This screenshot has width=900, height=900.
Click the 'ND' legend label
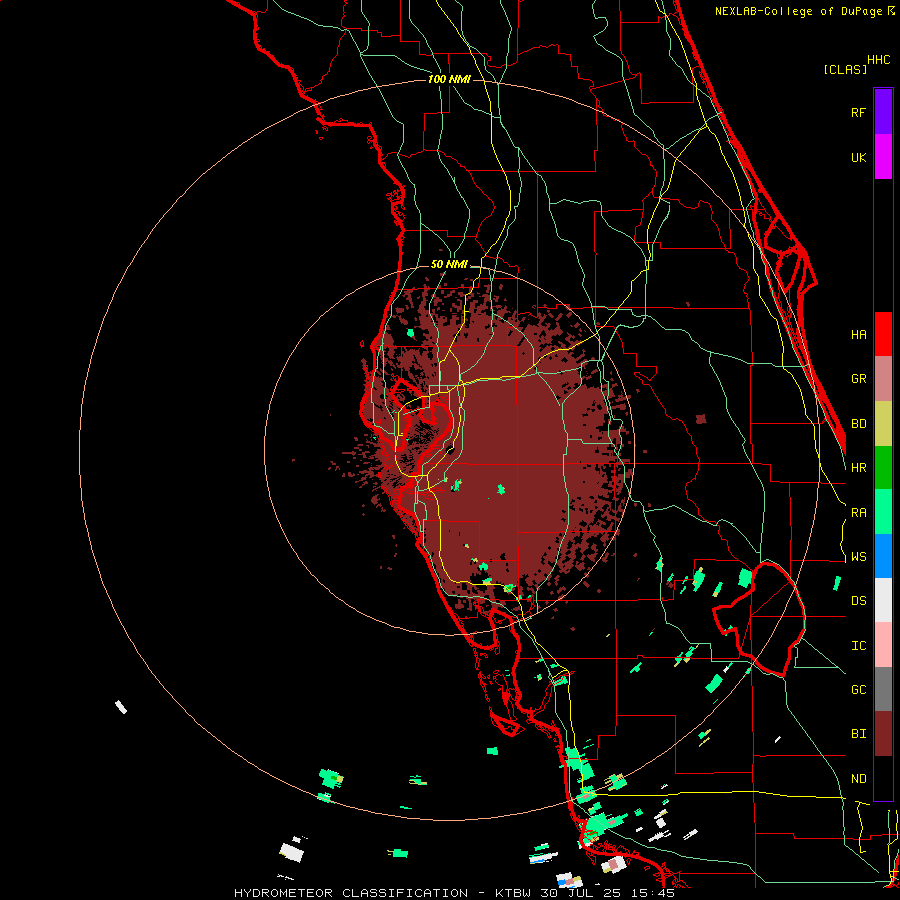[858, 779]
